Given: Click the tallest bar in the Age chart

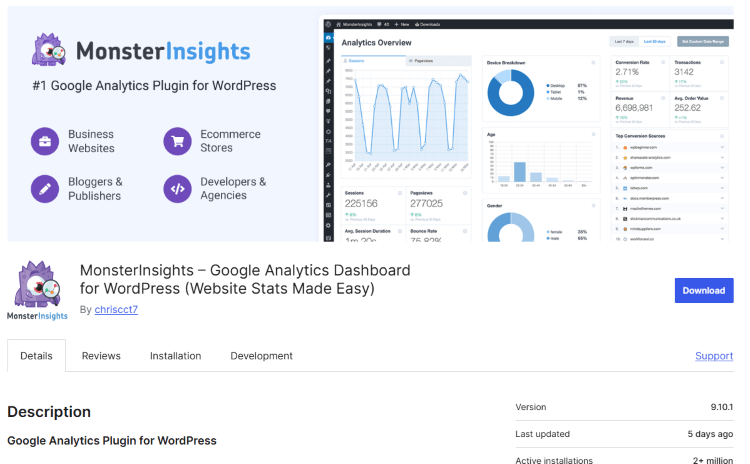Looking at the screenshot, I should coord(519,172).
